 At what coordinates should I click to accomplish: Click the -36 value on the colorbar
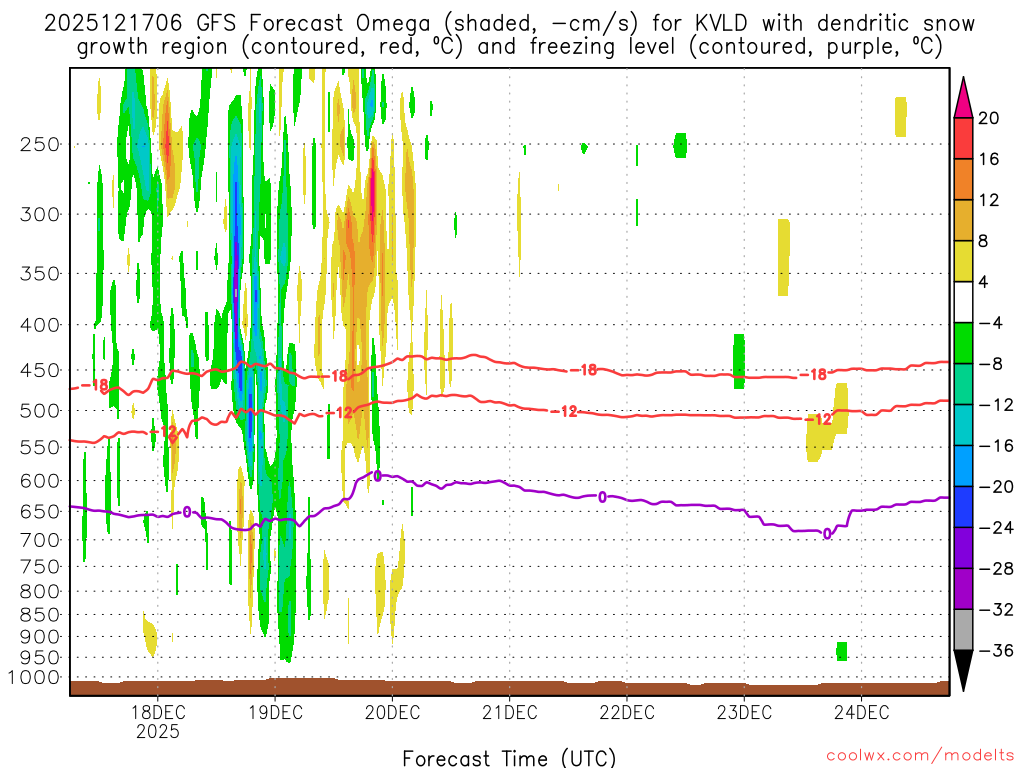click(x=996, y=650)
